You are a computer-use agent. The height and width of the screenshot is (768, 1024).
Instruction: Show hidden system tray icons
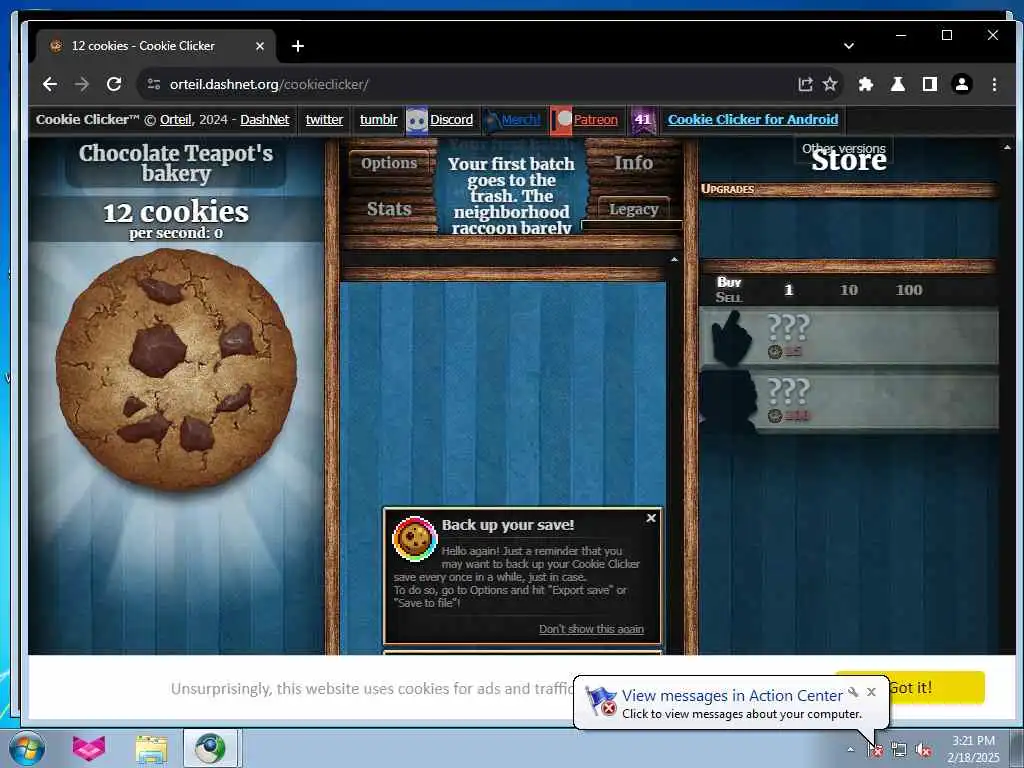pos(850,750)
